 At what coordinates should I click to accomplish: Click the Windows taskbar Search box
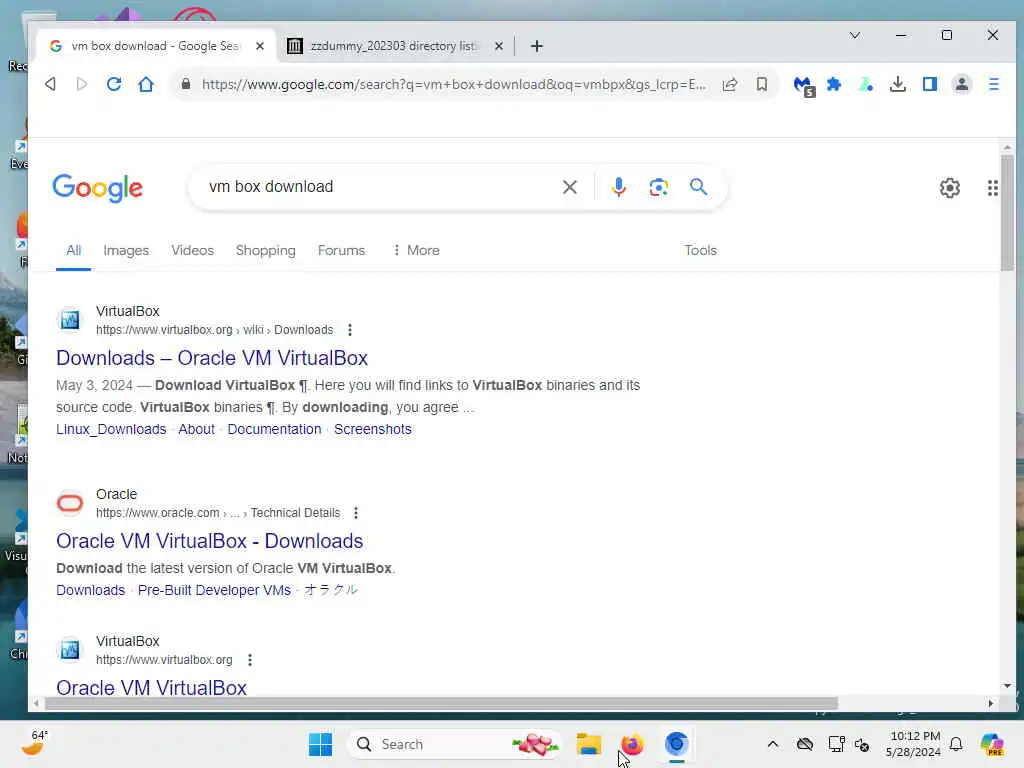[454, 744]
